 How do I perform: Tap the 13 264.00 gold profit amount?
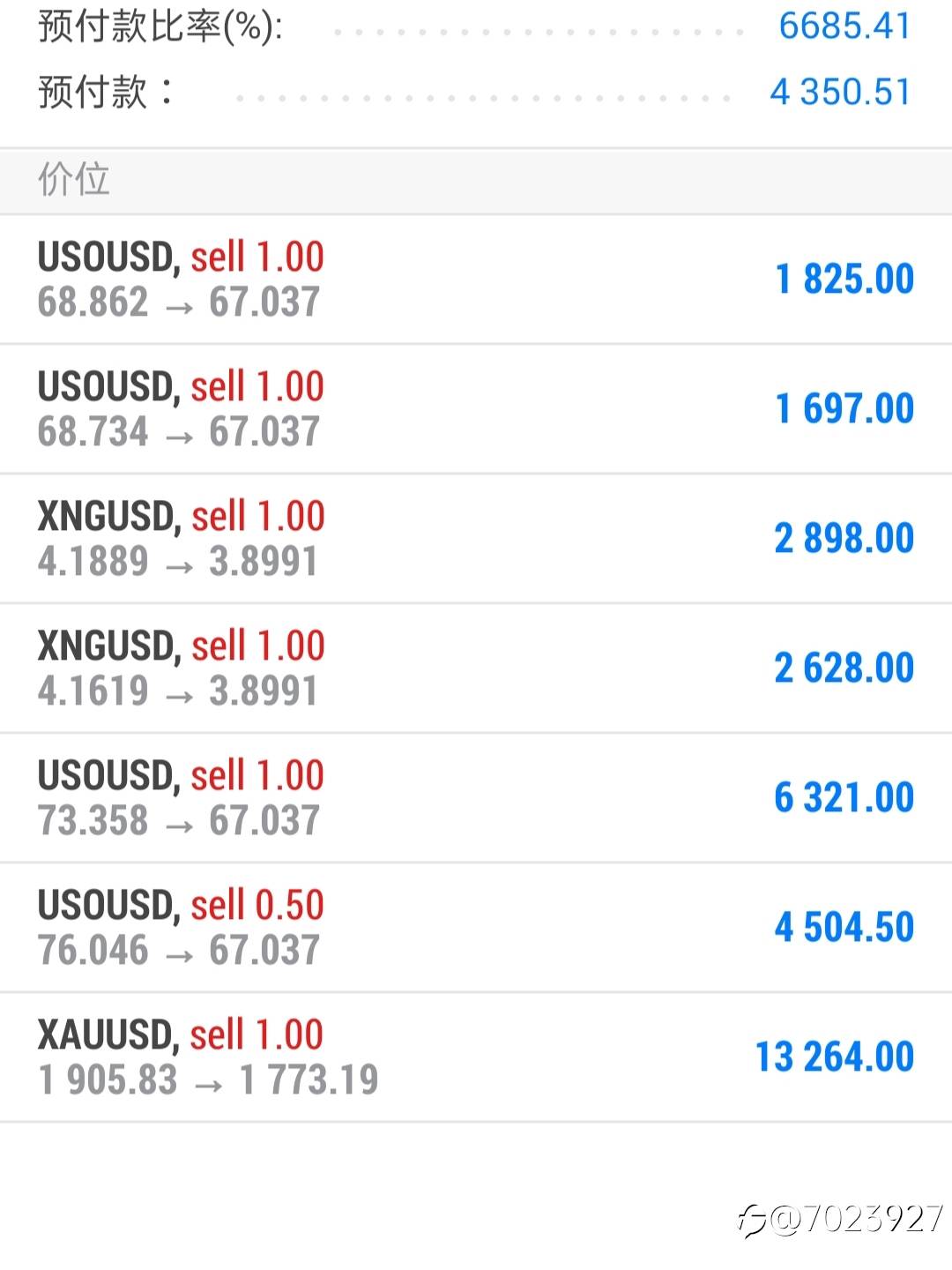835,1057
